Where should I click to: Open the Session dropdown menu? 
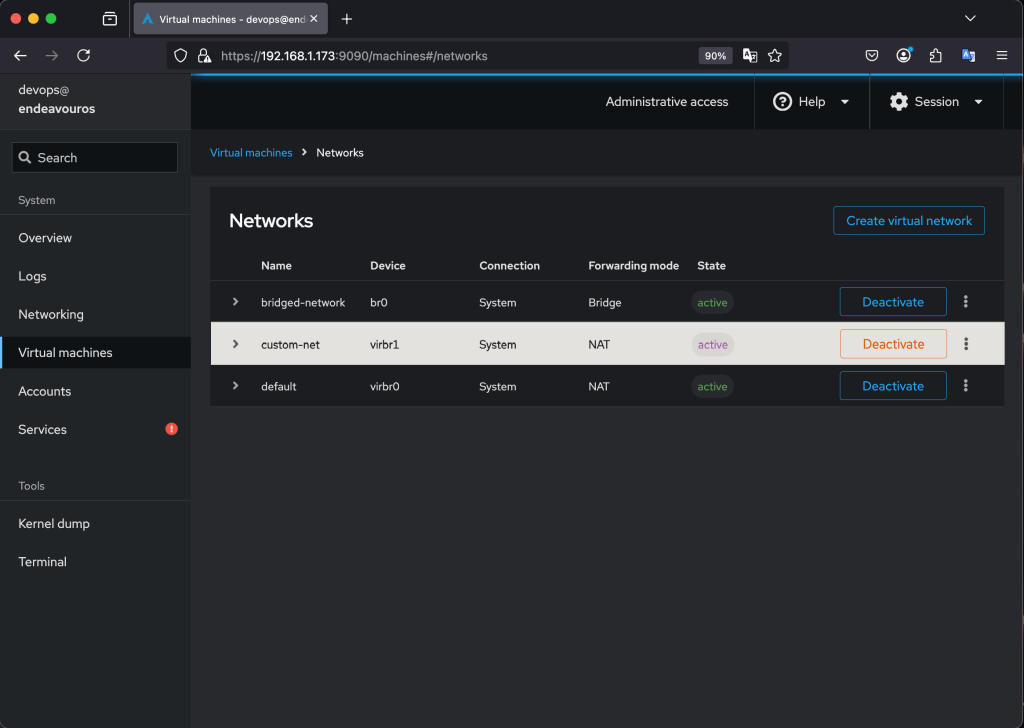936,102
